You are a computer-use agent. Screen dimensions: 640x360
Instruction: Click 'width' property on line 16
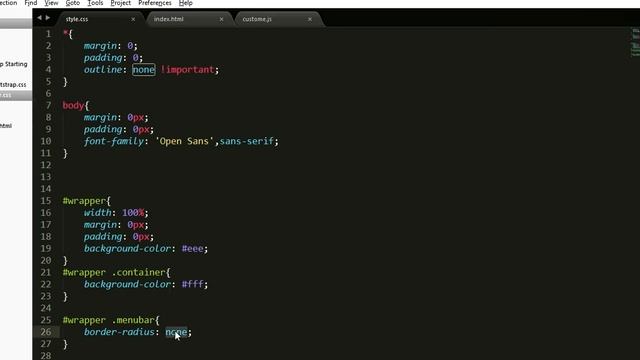[98, 213]
